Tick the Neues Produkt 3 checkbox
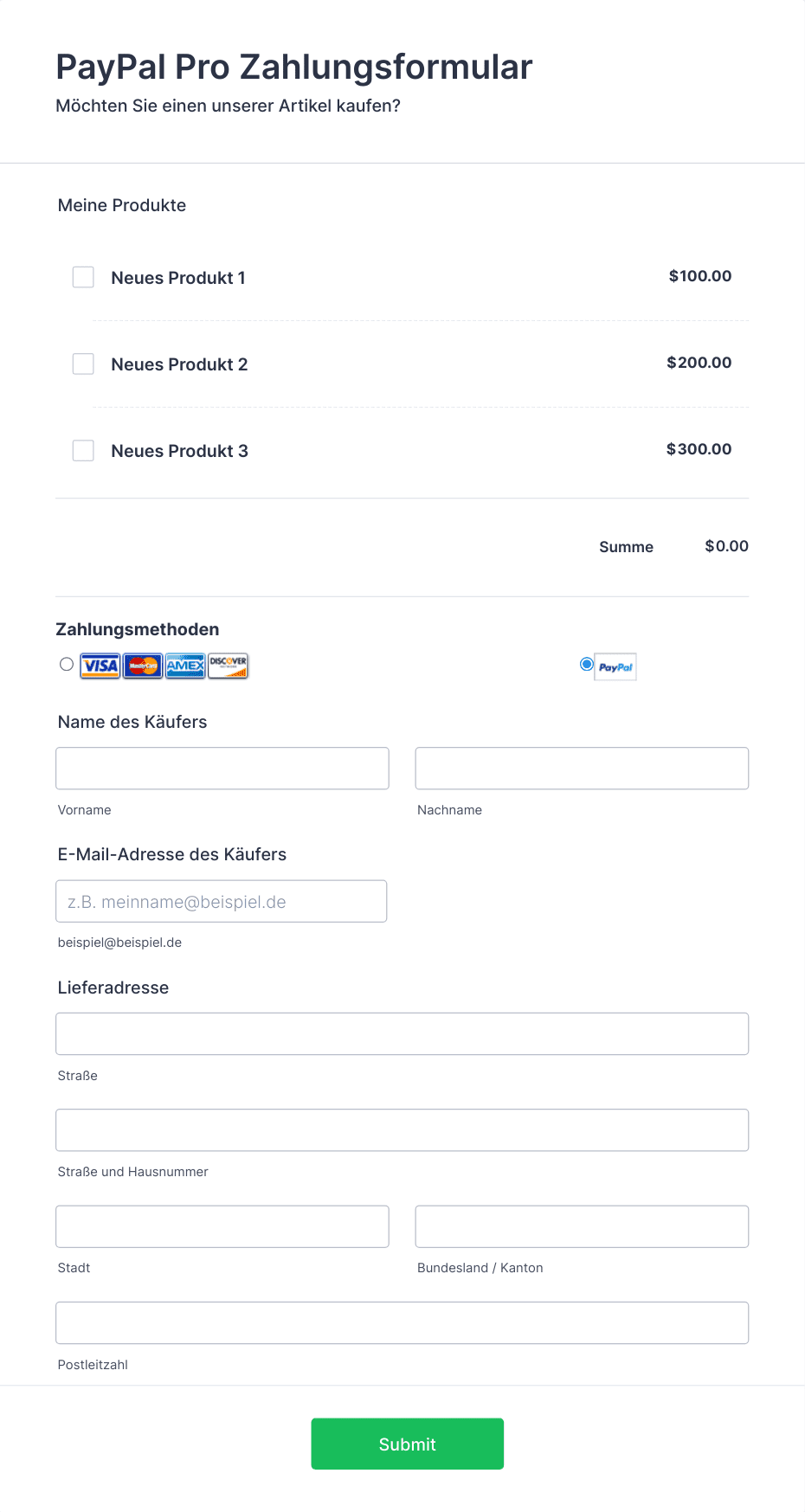 83,450
